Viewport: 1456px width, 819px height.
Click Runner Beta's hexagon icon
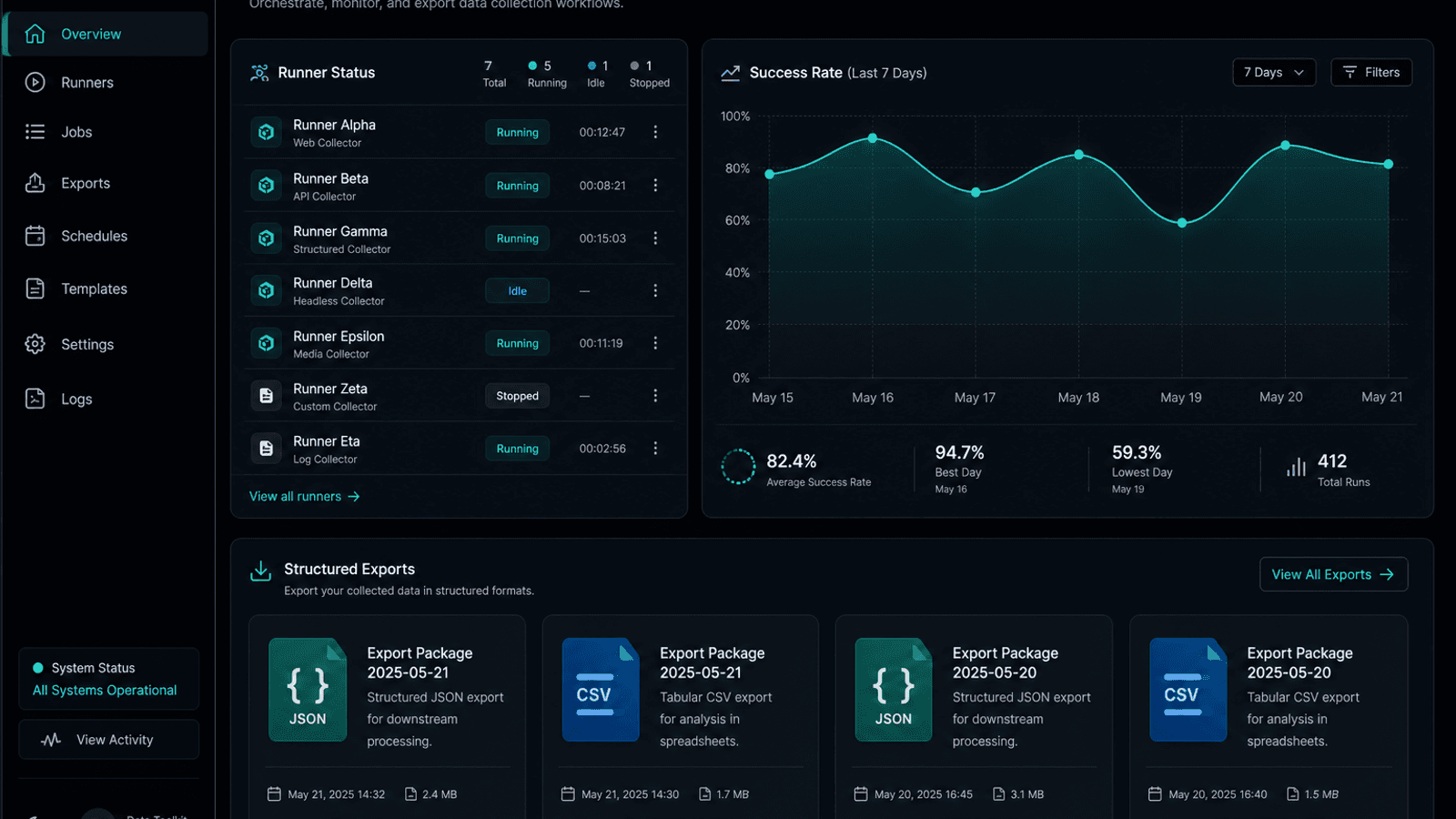pos(266,186)
